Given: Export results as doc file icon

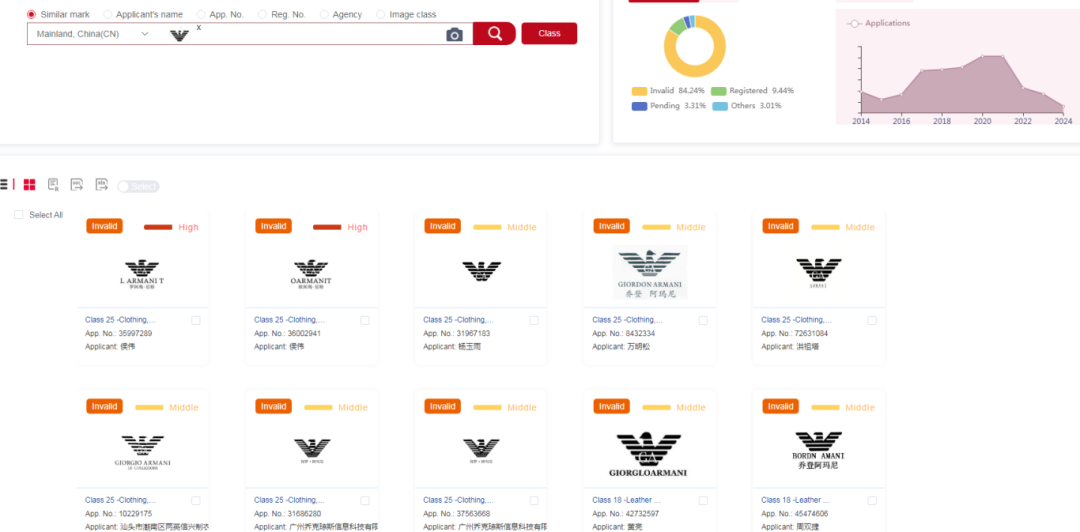Looking at the screenshot, I should point(77,184).
